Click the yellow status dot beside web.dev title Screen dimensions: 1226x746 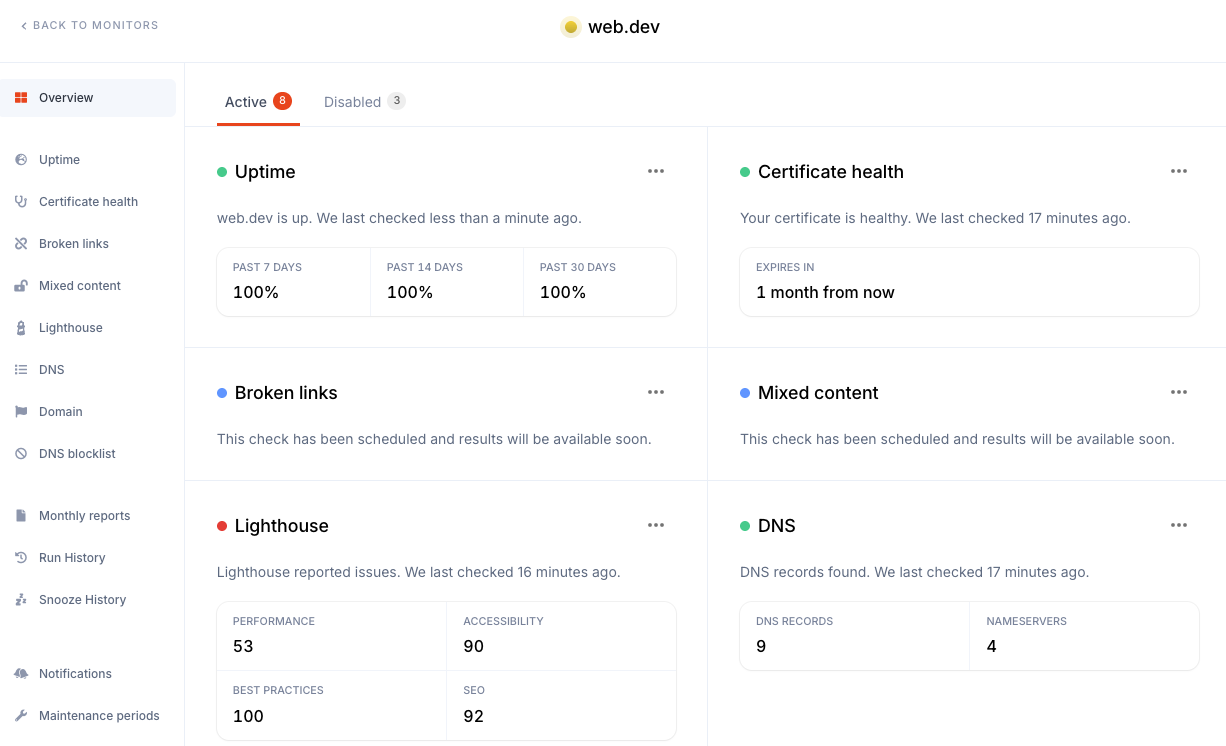coord(571,27)
